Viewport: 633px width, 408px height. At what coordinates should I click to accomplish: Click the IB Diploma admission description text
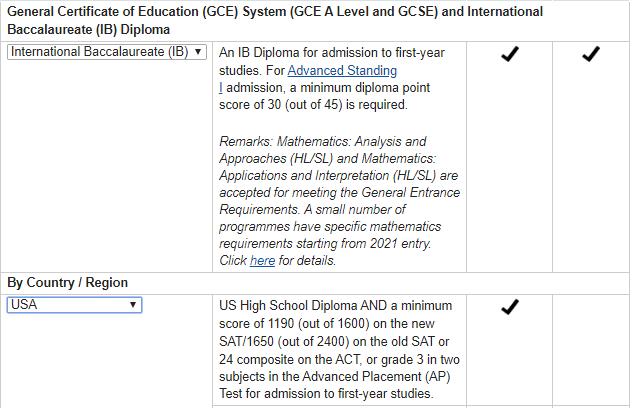click(332, 79)
